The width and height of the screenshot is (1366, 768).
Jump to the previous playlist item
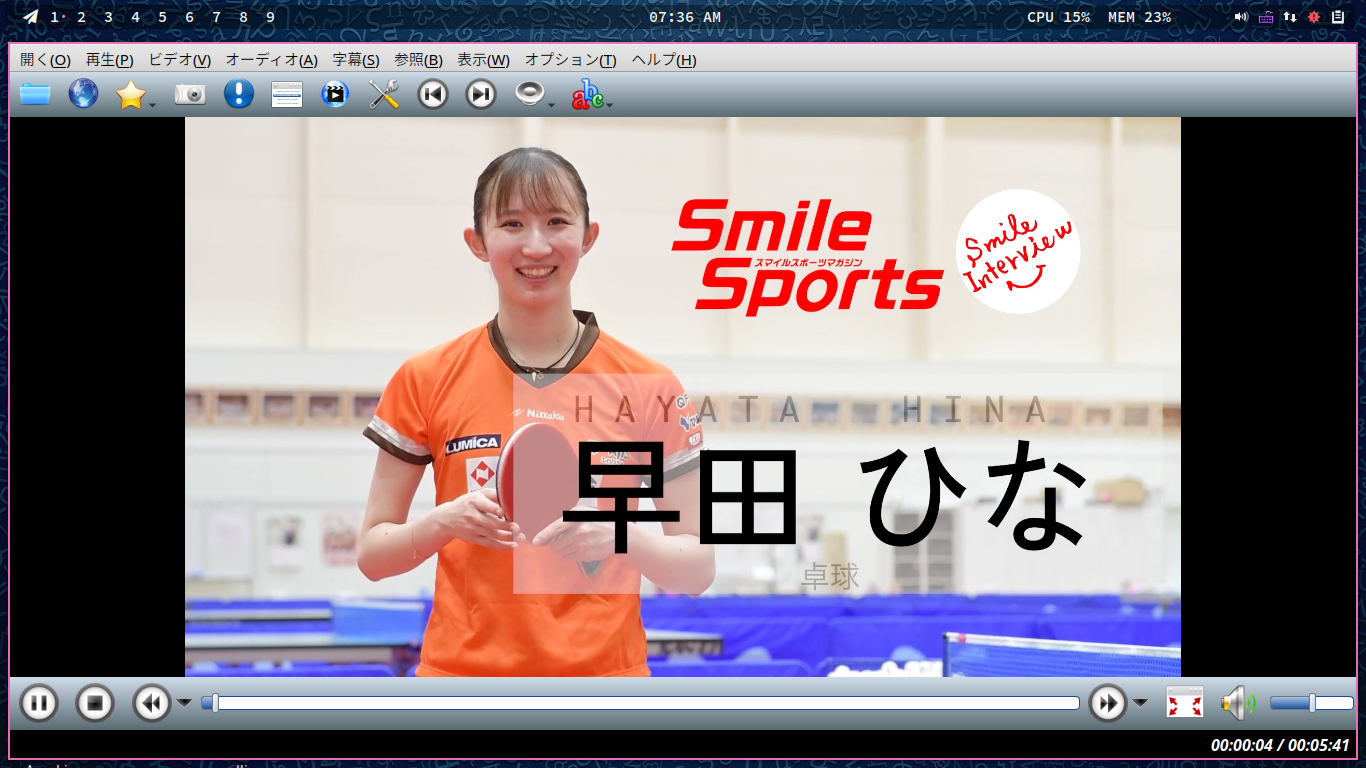coord(432,94)
